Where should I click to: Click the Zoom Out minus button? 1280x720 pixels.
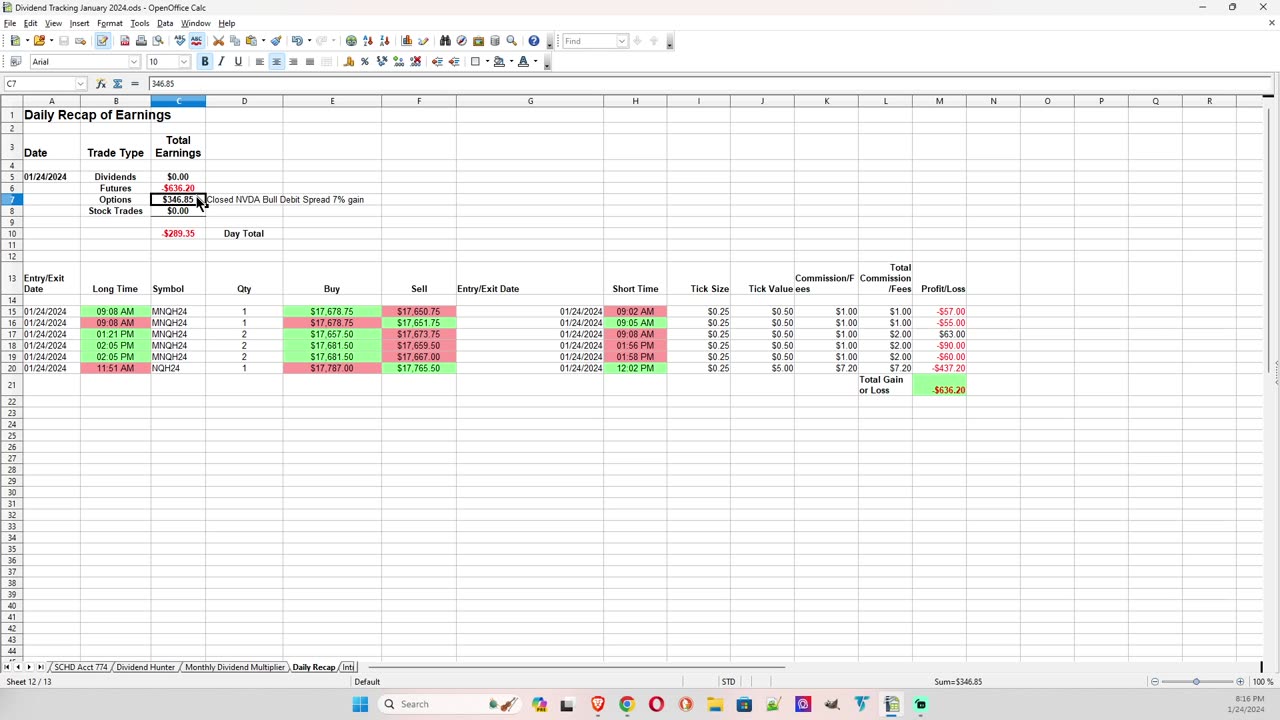coord(1154,682)
